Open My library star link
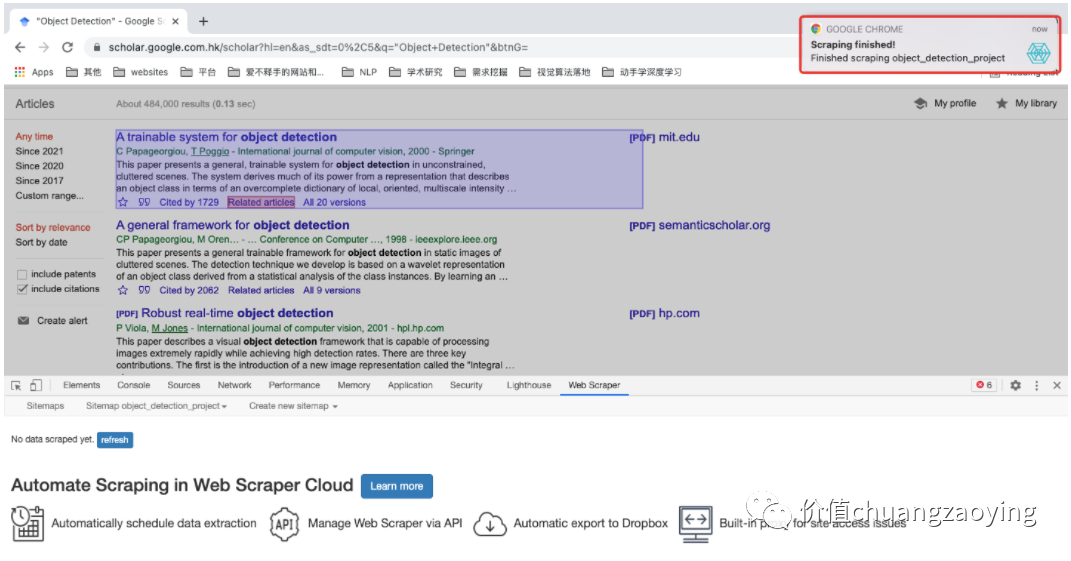 click(x=1027, y=103)
